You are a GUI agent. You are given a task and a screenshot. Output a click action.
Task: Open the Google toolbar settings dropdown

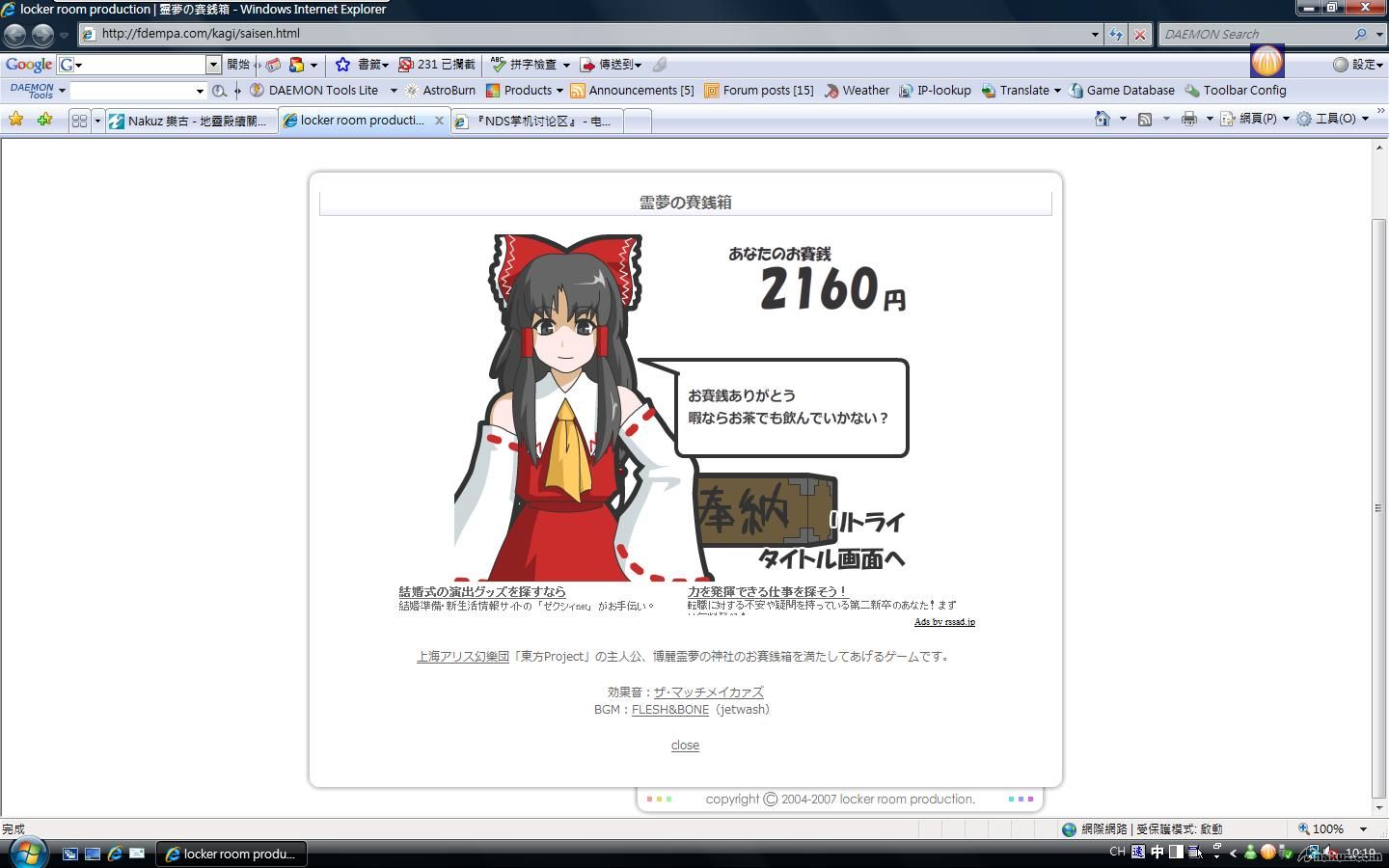click(1358, 65)
